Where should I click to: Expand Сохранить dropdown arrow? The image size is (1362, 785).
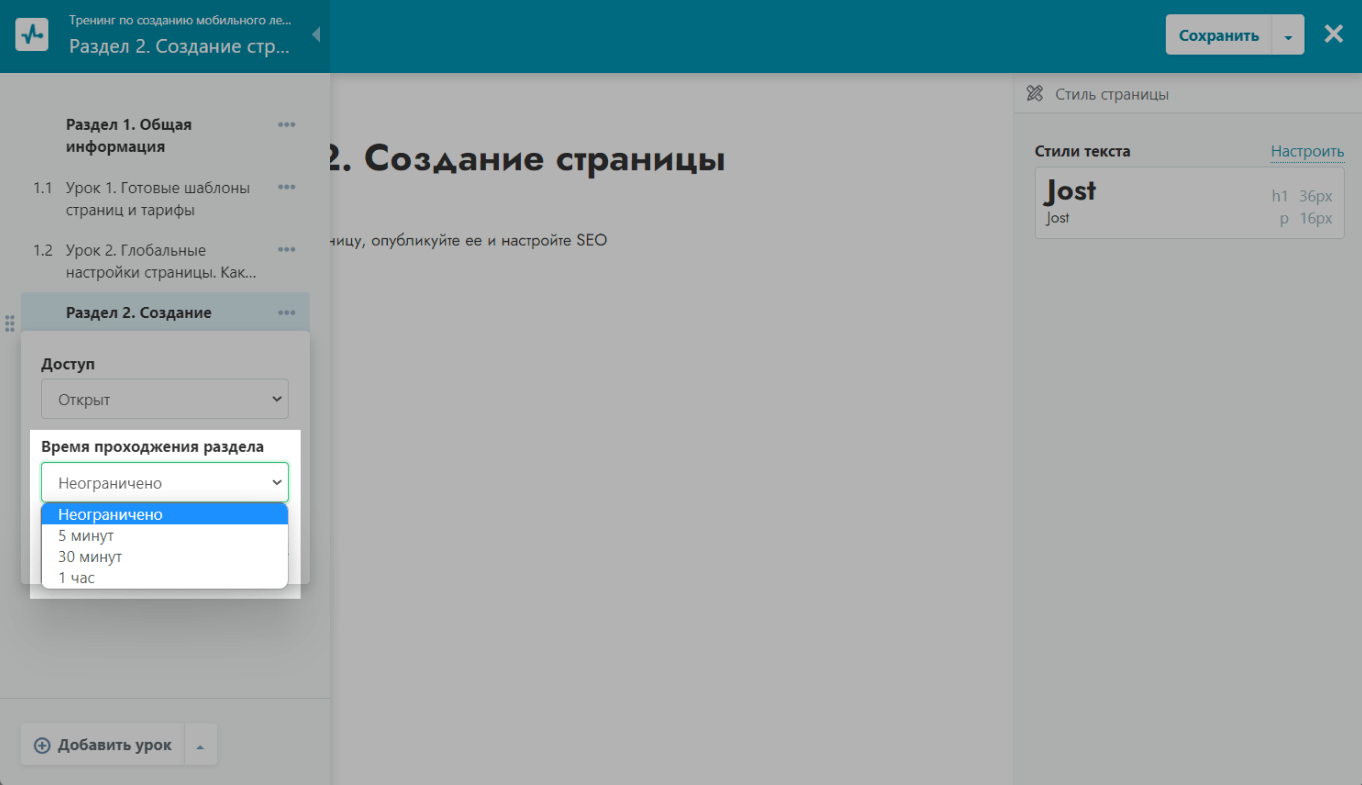tap(1288, 36)
